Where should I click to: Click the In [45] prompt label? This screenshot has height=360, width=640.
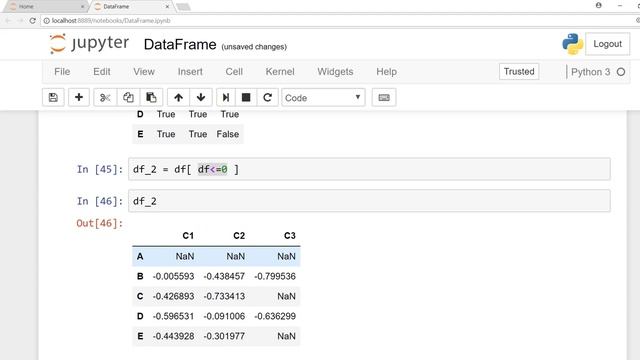pos(100,169)
